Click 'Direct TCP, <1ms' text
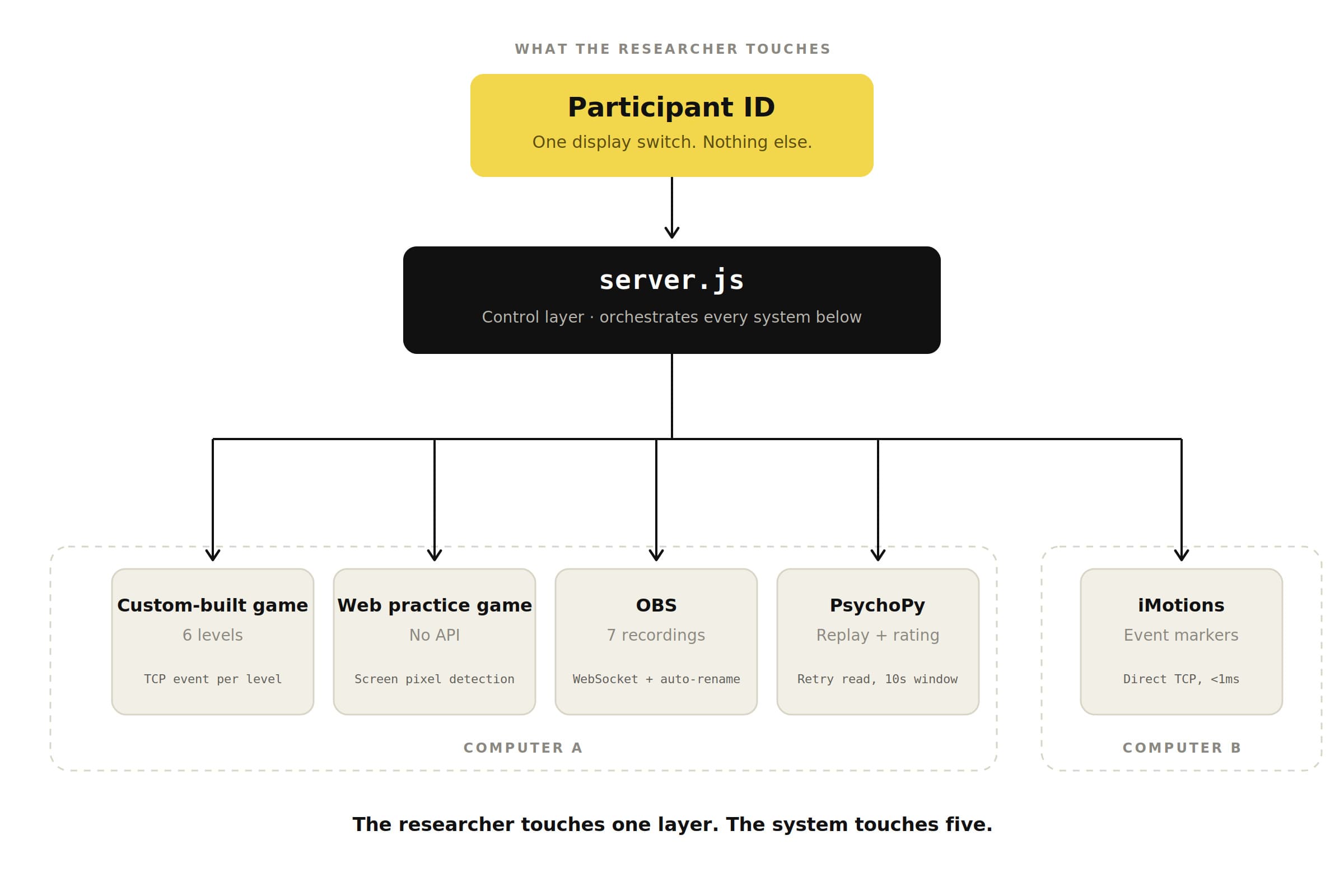Screen dimensions: 1344x896 click(x=1181, y=679)
